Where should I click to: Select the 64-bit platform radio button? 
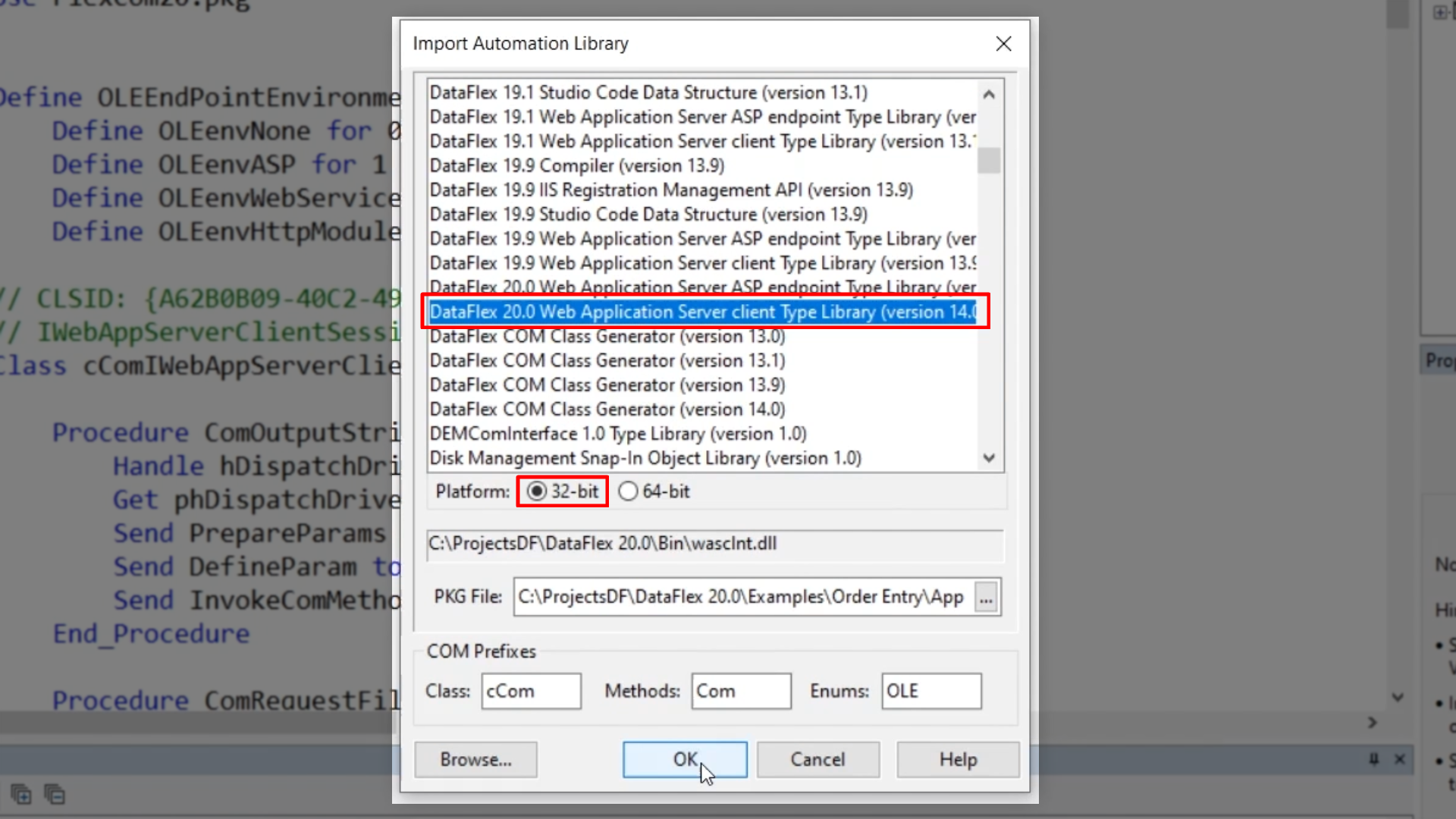click(628, 491)
